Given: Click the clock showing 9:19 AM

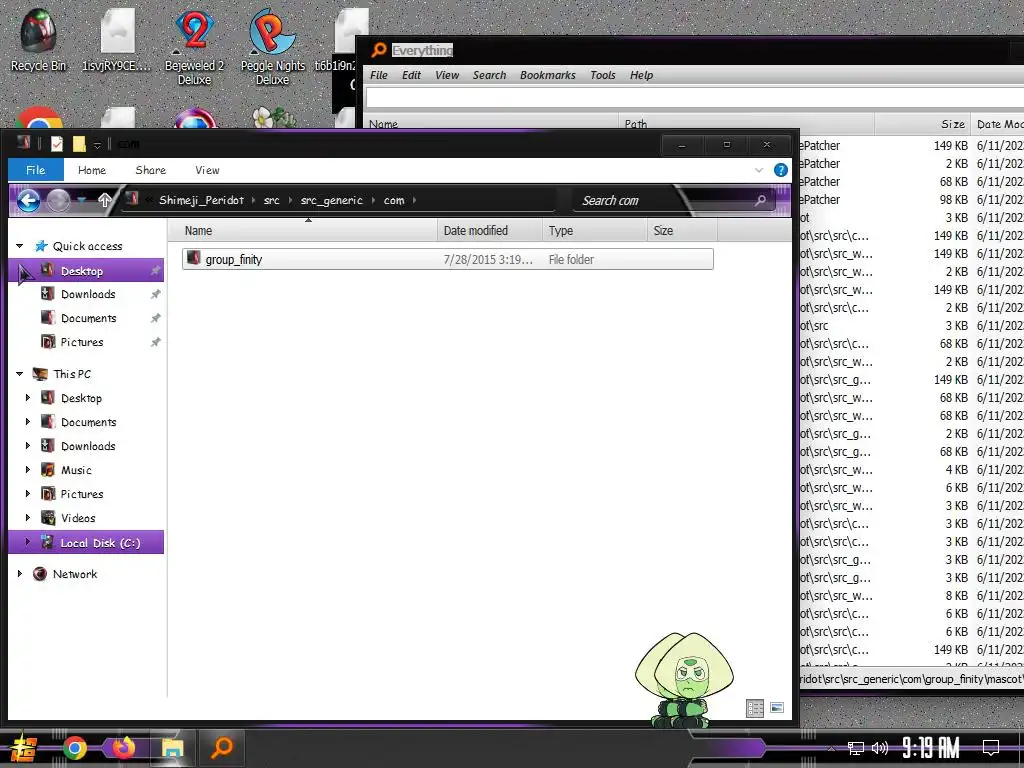Looking at the screenshot, I should (931, 748).
